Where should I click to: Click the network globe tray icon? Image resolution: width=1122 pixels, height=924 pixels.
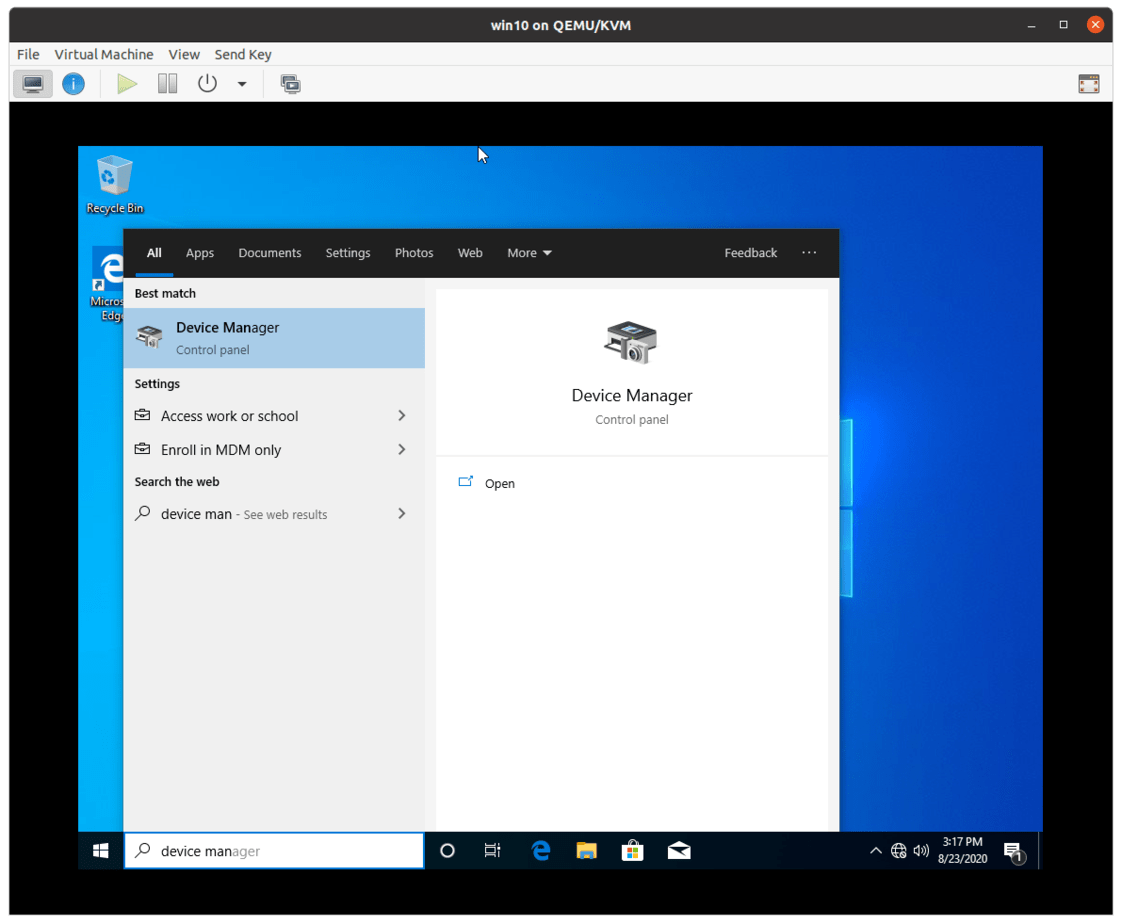pyautogui.click(x=899, y=850)
